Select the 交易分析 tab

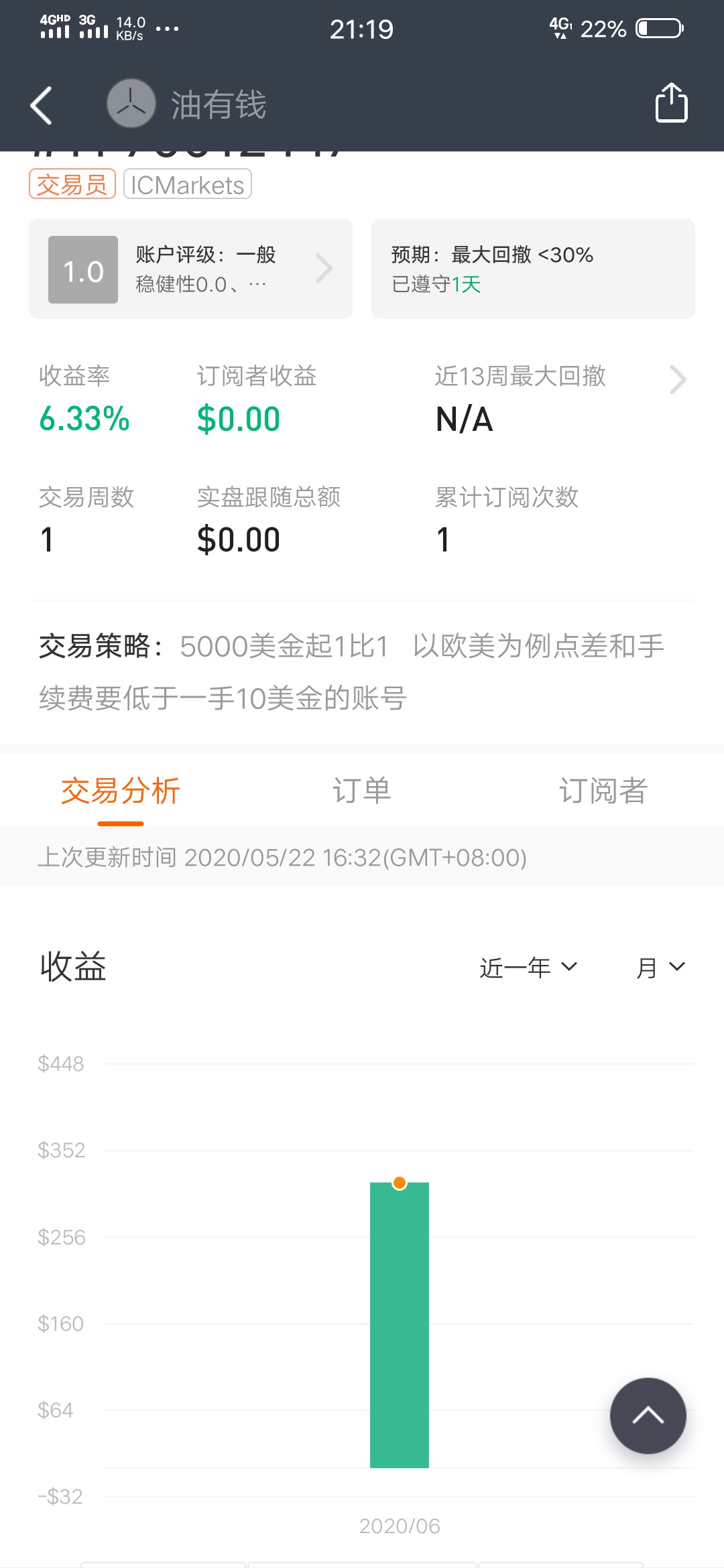(121, 791)
